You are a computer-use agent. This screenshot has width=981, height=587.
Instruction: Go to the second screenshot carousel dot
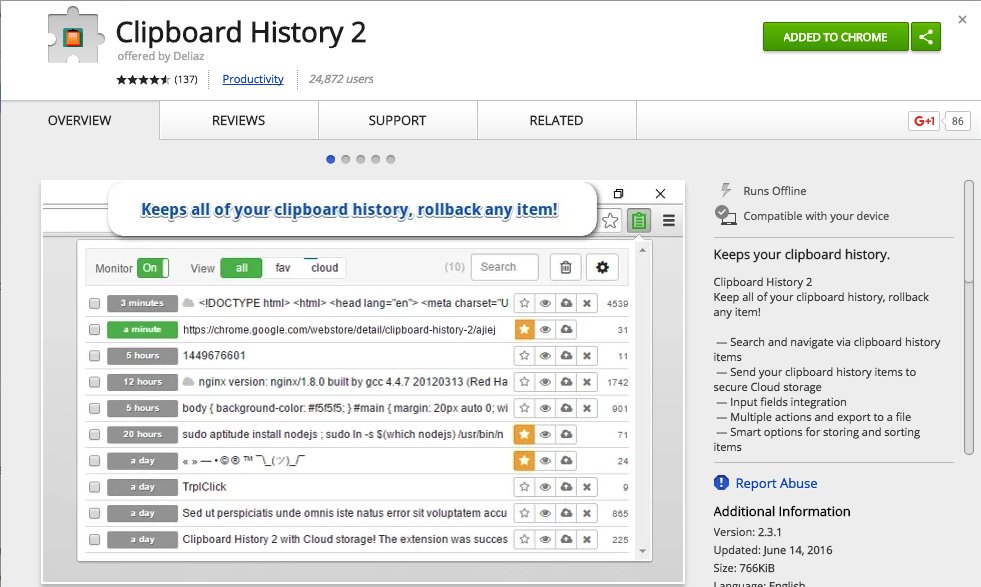pyautogui.click(x=345, y=159)
